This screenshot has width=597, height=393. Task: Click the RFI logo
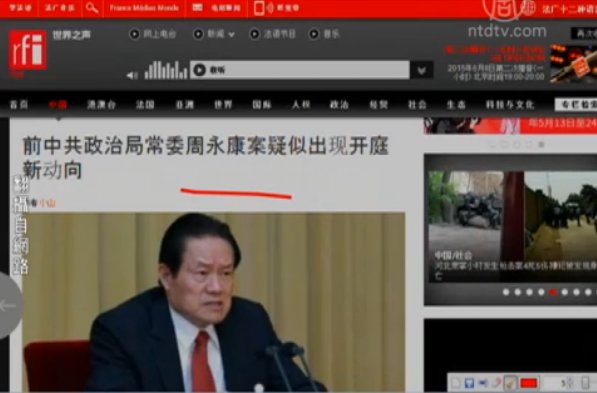[x=28, y=51]
